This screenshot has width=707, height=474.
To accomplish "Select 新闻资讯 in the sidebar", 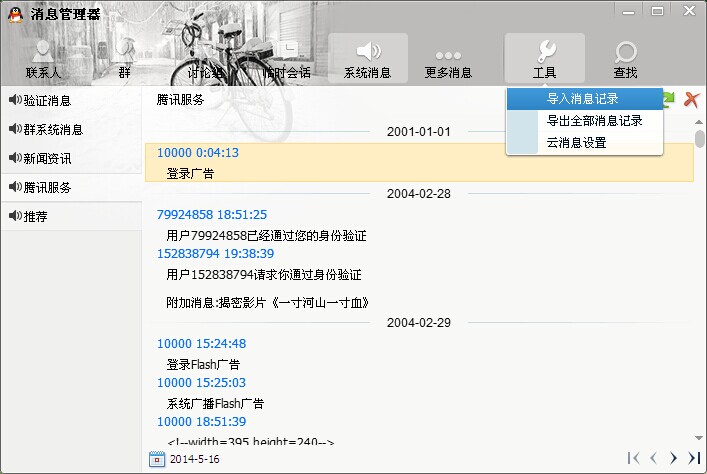I will coord(71,159).
